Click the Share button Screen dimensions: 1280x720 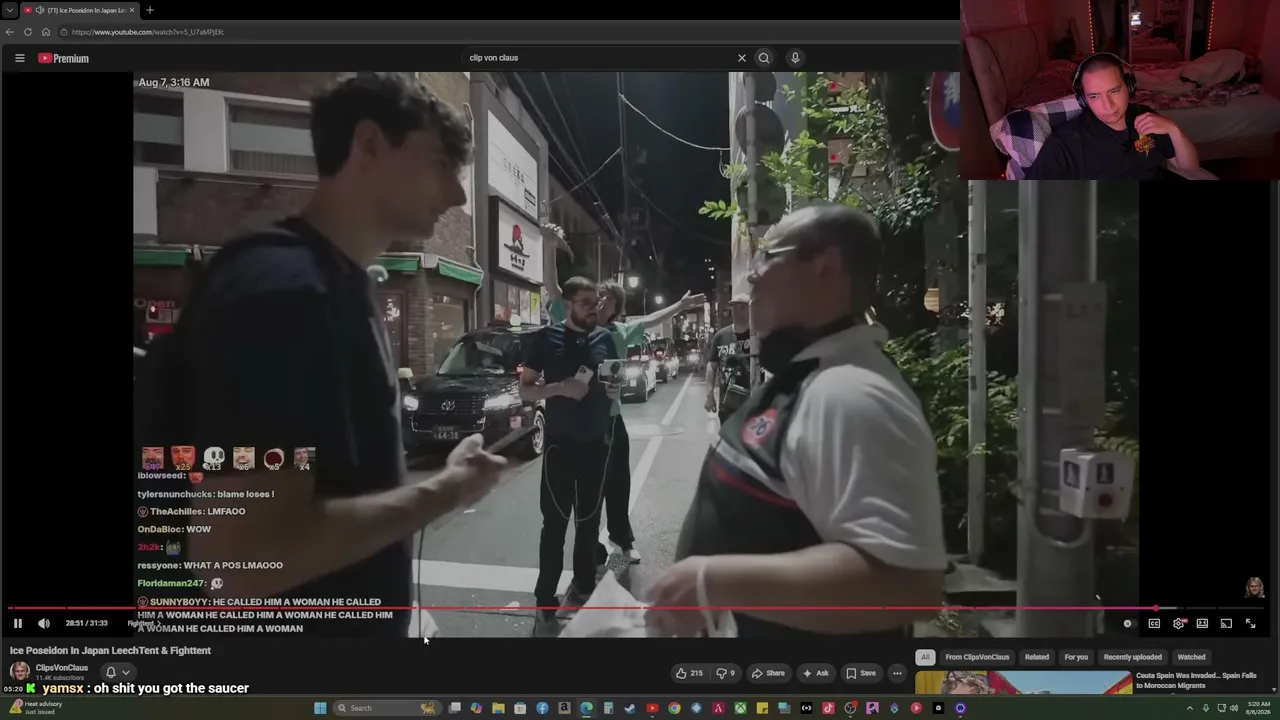[768, 673]
